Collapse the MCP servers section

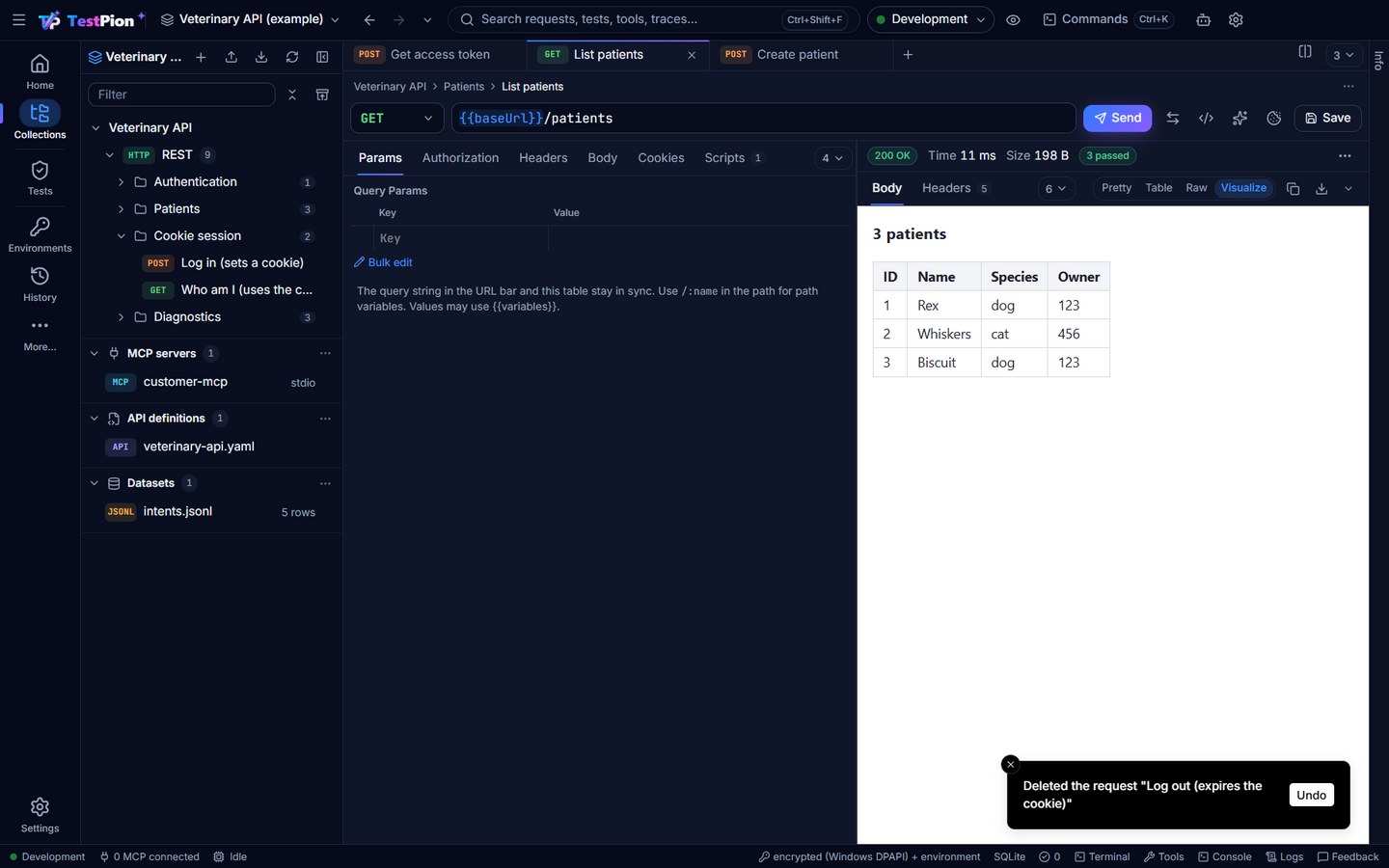(95, 353)
